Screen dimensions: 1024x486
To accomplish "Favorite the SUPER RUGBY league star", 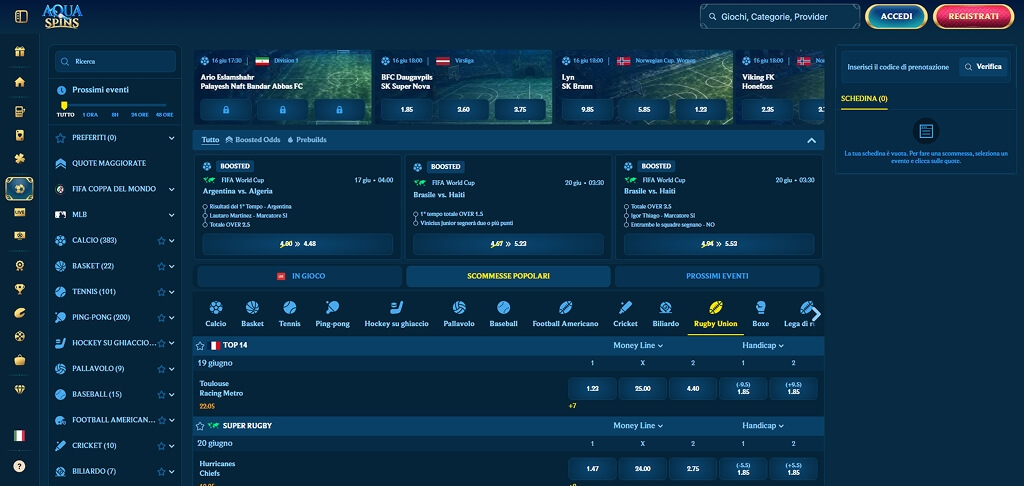I will pos(200,426).
